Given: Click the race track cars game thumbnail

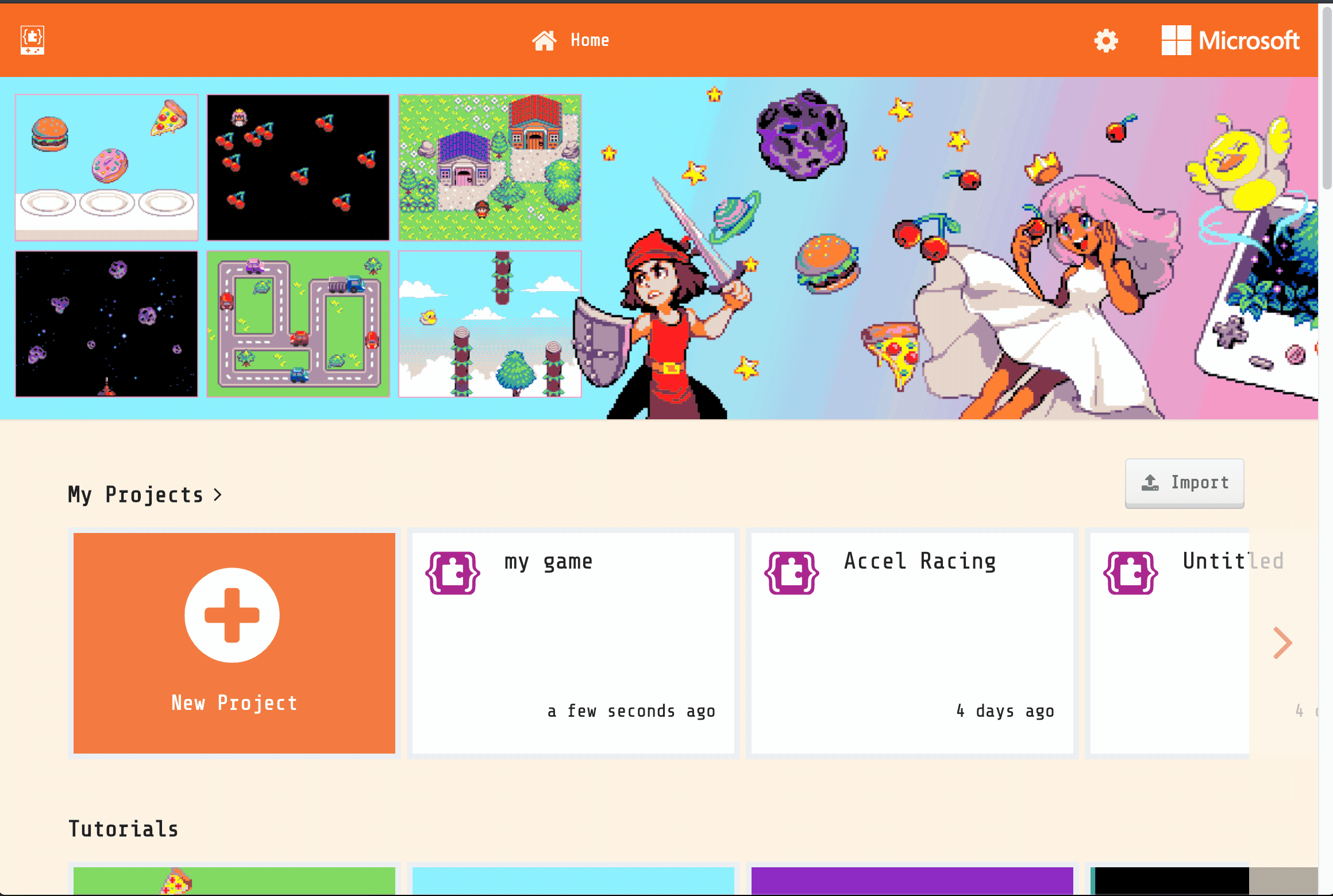Looking at the screenshot, I should point(298,324).
